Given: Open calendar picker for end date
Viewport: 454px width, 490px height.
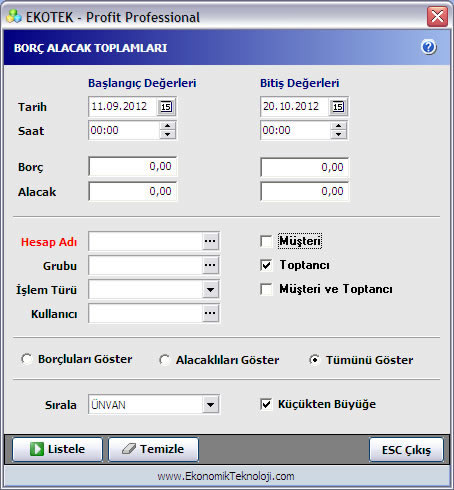Looking at the screenshot, I should pyautogui.click(x=338, y=107).
